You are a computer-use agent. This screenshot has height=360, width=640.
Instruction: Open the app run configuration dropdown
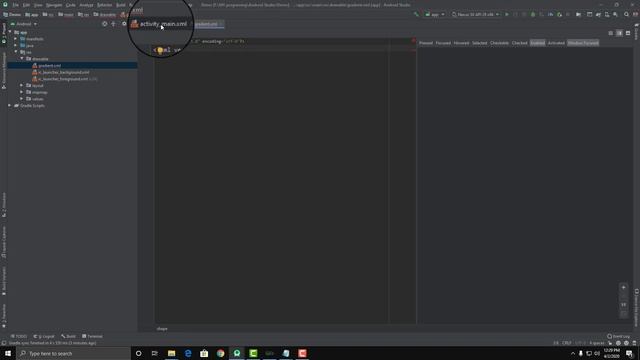point(435,14)
